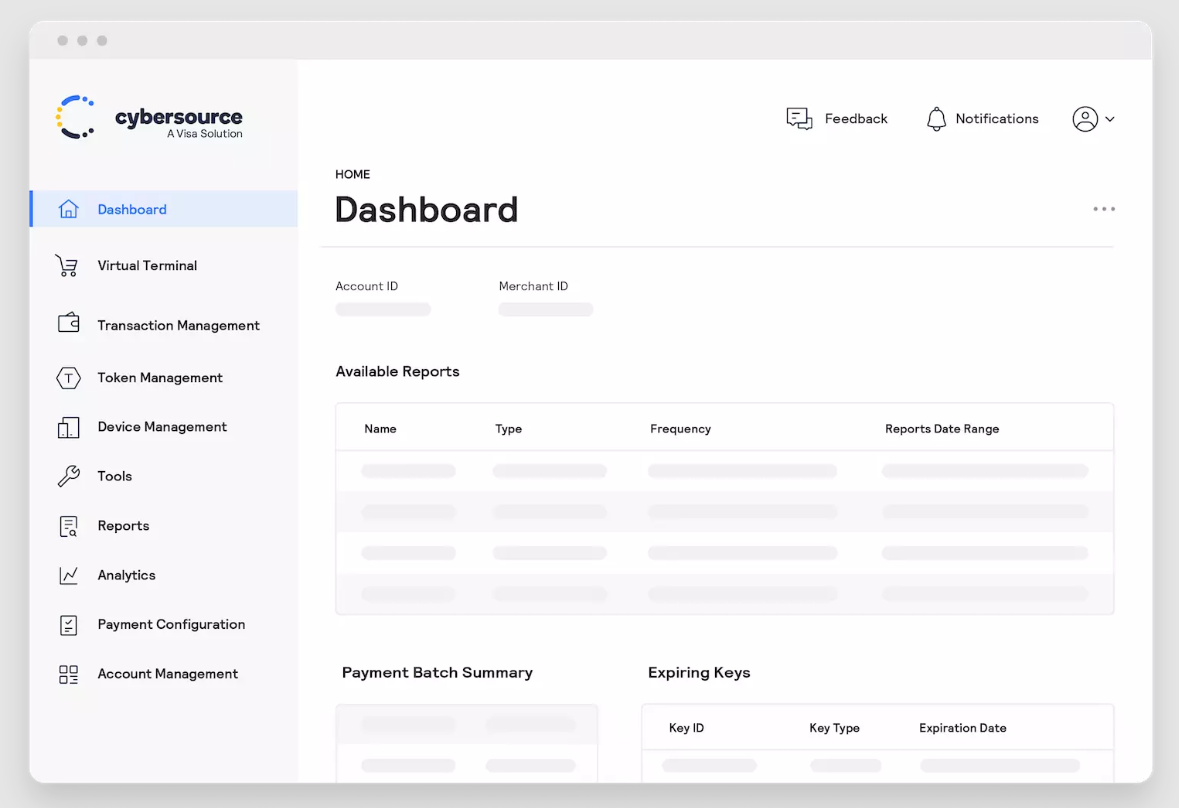This screenshot has height=808, width=1179.
Task: Click the Account Management grid icon
Action: click(x=68, y=674)
